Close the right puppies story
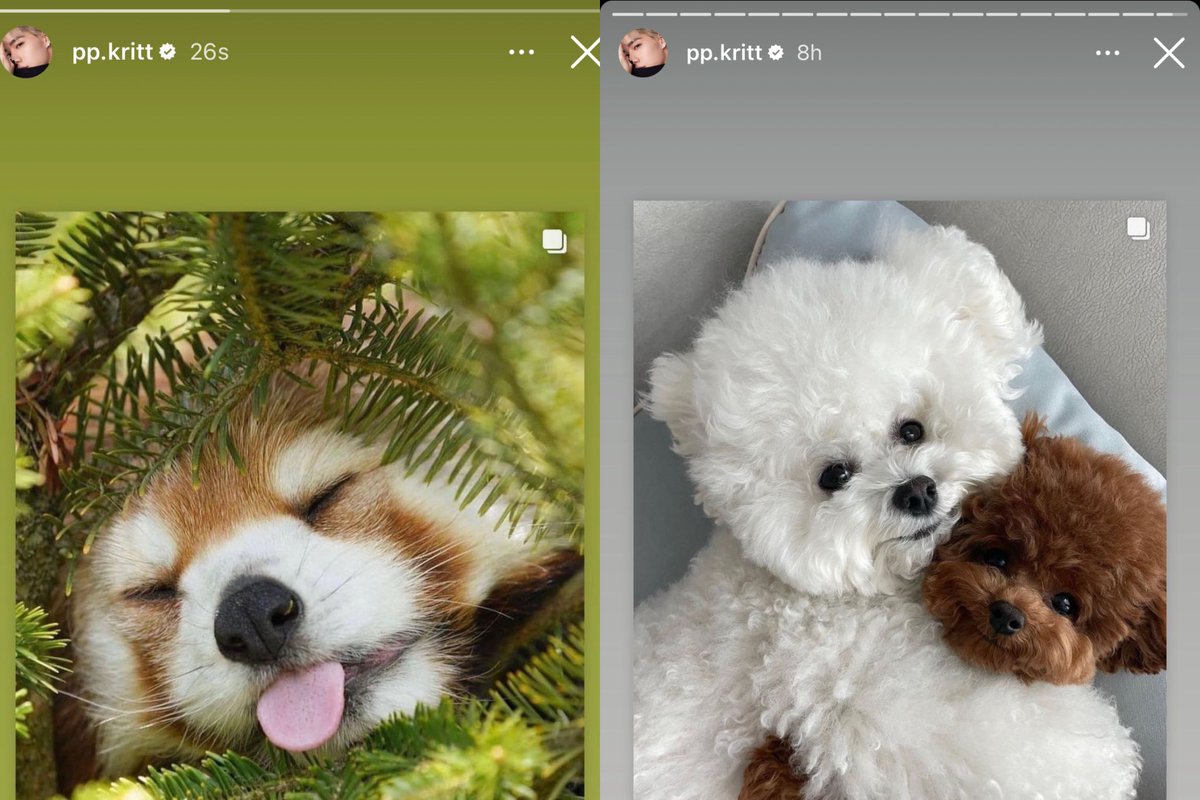 pyautogui.click(x=1168, y=52)
